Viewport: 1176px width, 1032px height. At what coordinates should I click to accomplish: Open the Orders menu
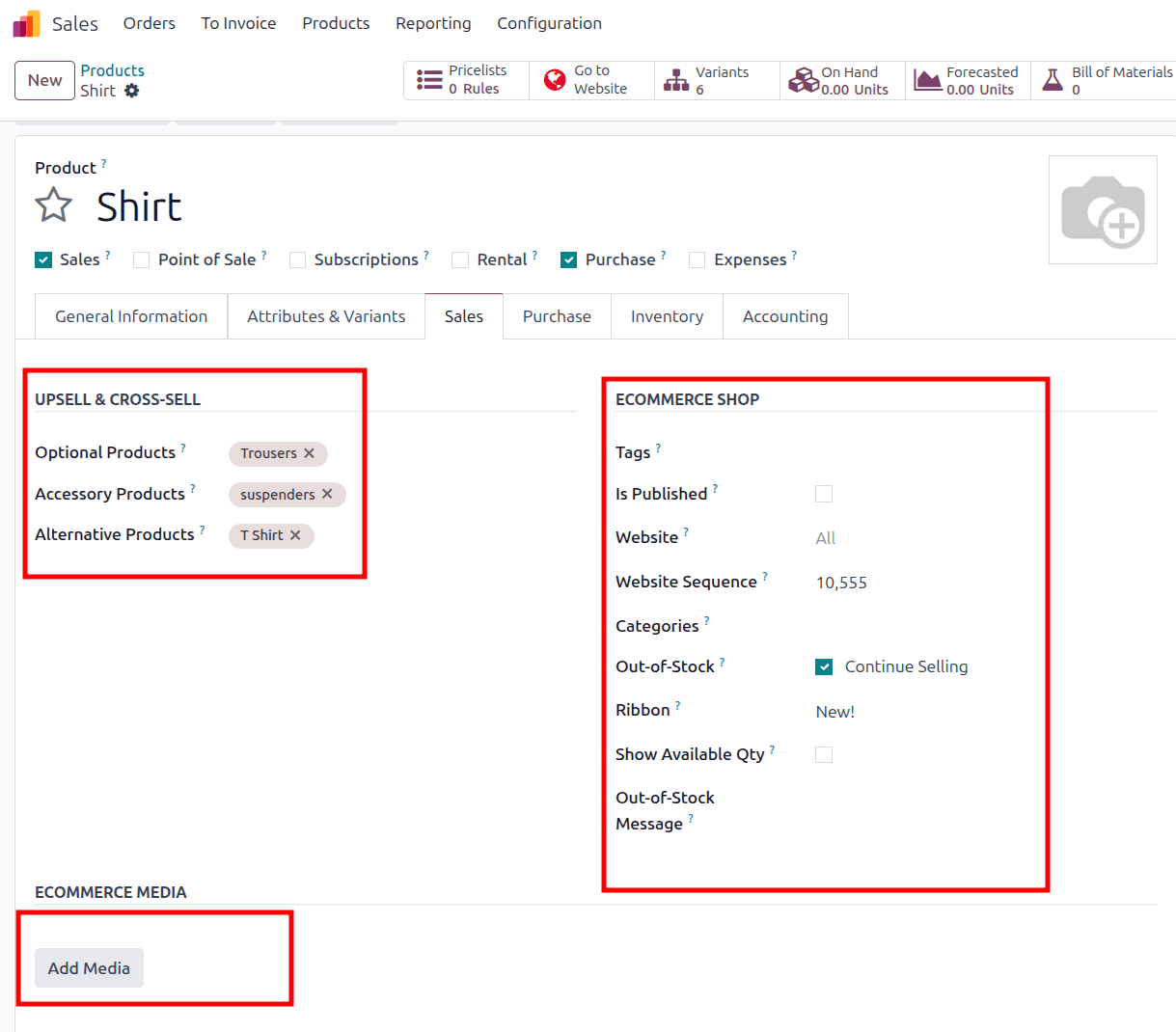click(150, 23)
